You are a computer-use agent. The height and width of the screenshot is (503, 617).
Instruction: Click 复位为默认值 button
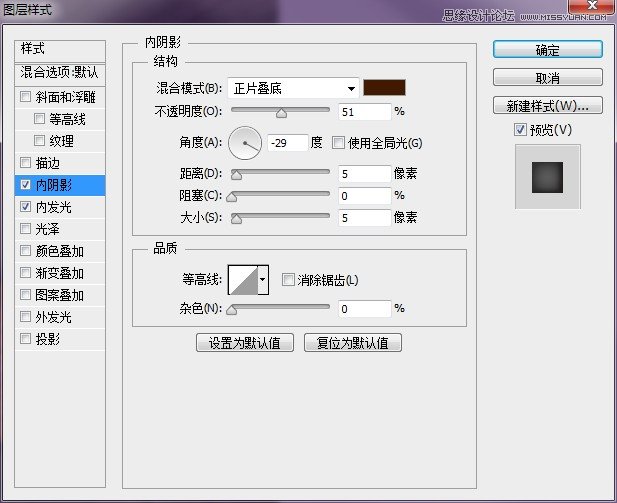pyautogui.click(x=353, y=343)
